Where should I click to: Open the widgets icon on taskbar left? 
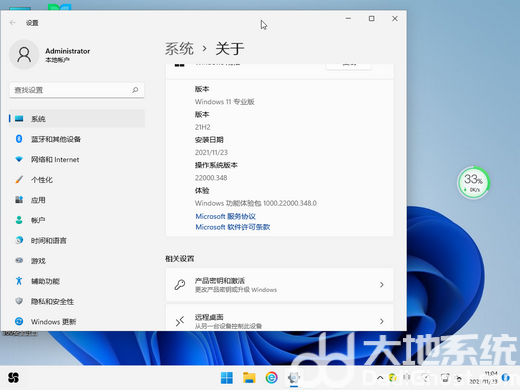[x=13, y=378]
